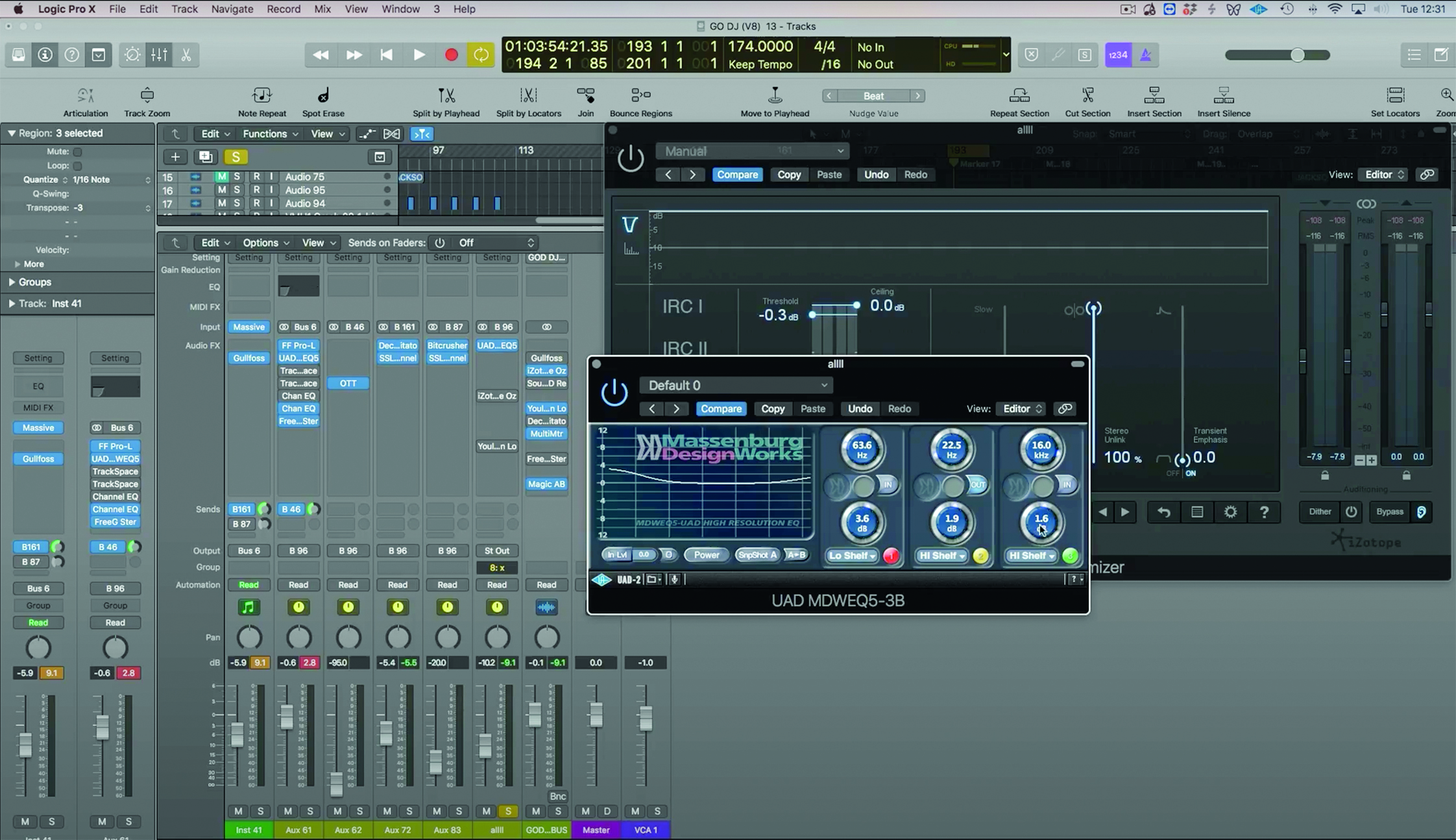The image size is (1456, 840).
Task: Click Split by Playhead icon
Action: [x=446, y=95]
